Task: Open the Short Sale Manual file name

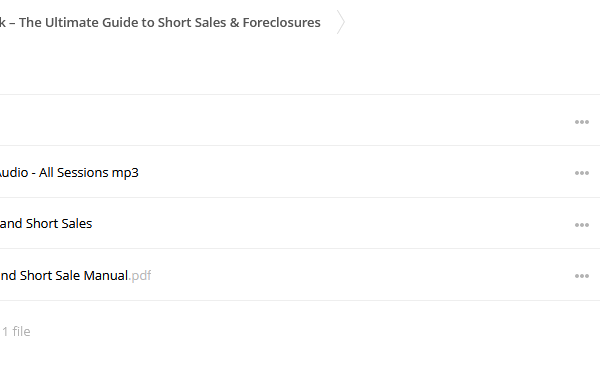Action: [x=75, y=276]
